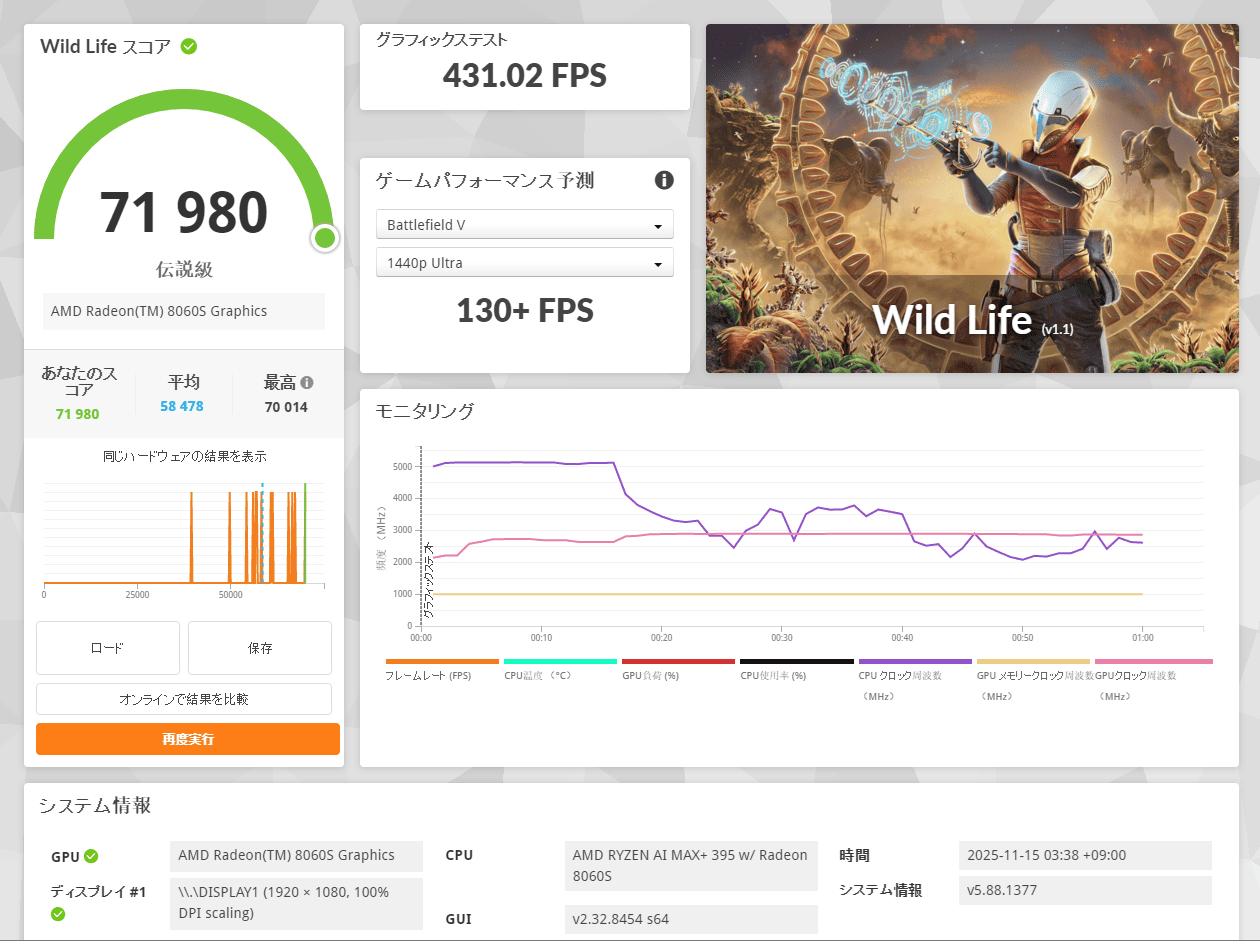Click the green checkmark beside Wild Life score

[188, 46]
